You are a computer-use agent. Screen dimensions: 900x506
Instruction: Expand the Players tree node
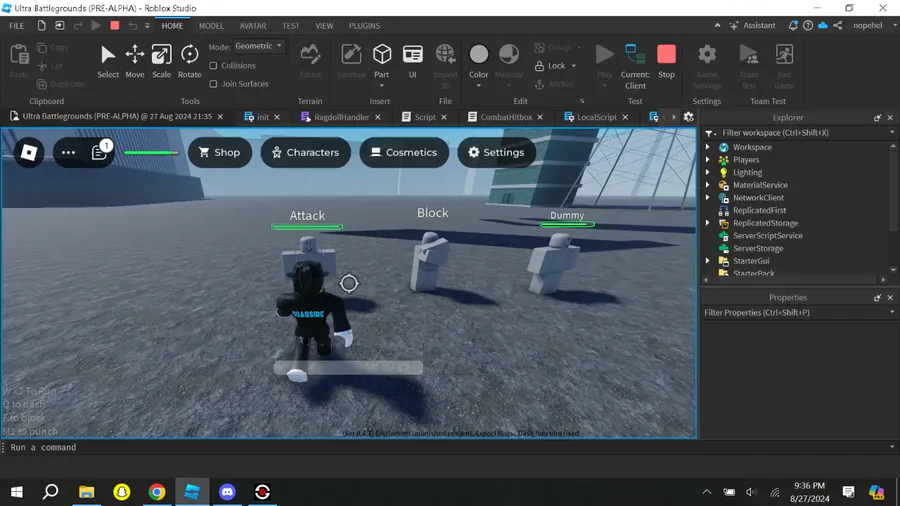(x=708, y=159)
